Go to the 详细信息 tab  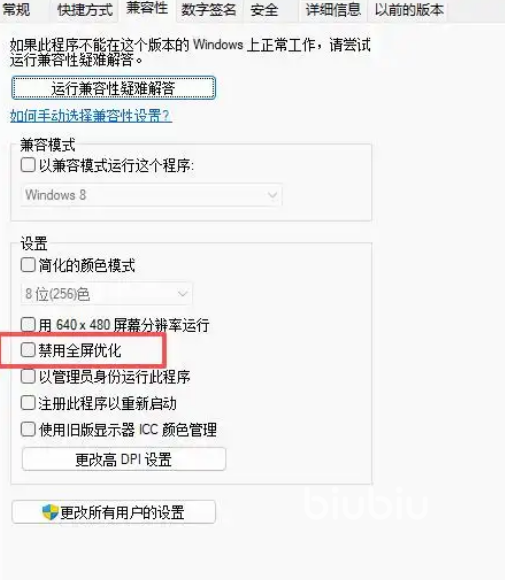[333, 10]
